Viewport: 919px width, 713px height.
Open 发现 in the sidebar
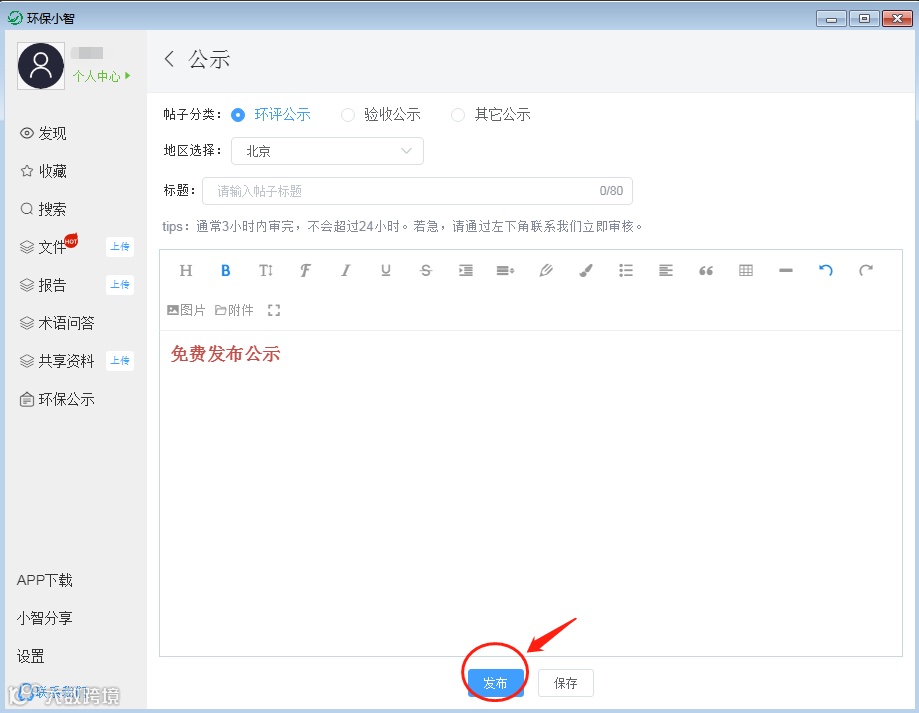click(43, 133)
